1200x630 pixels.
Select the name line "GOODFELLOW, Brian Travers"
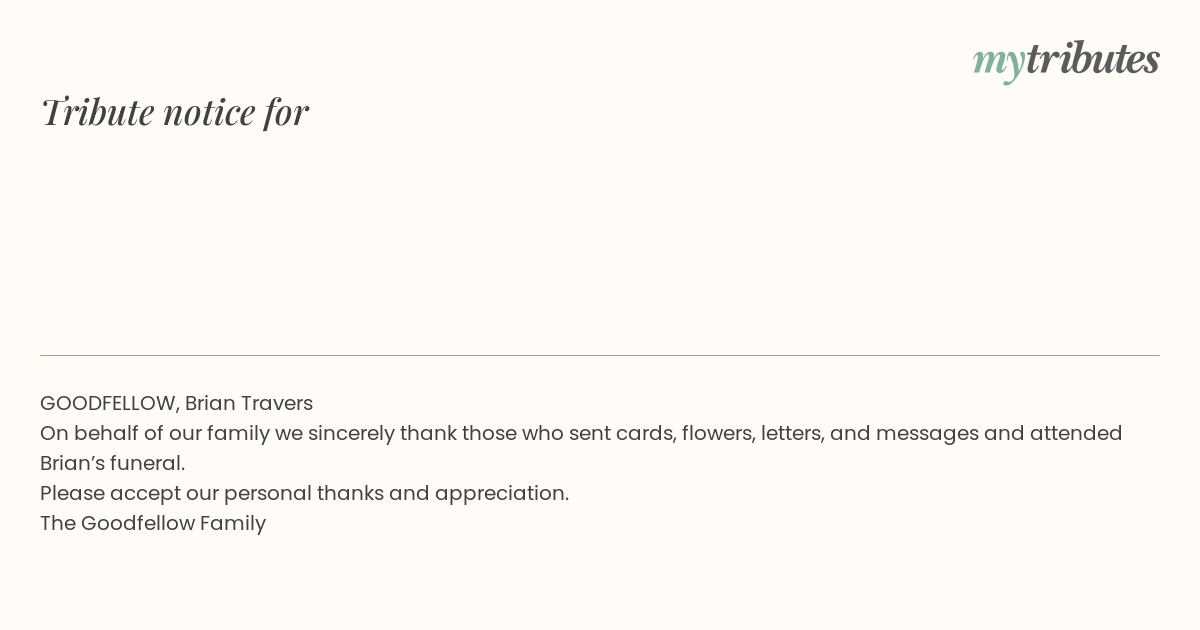176,403
